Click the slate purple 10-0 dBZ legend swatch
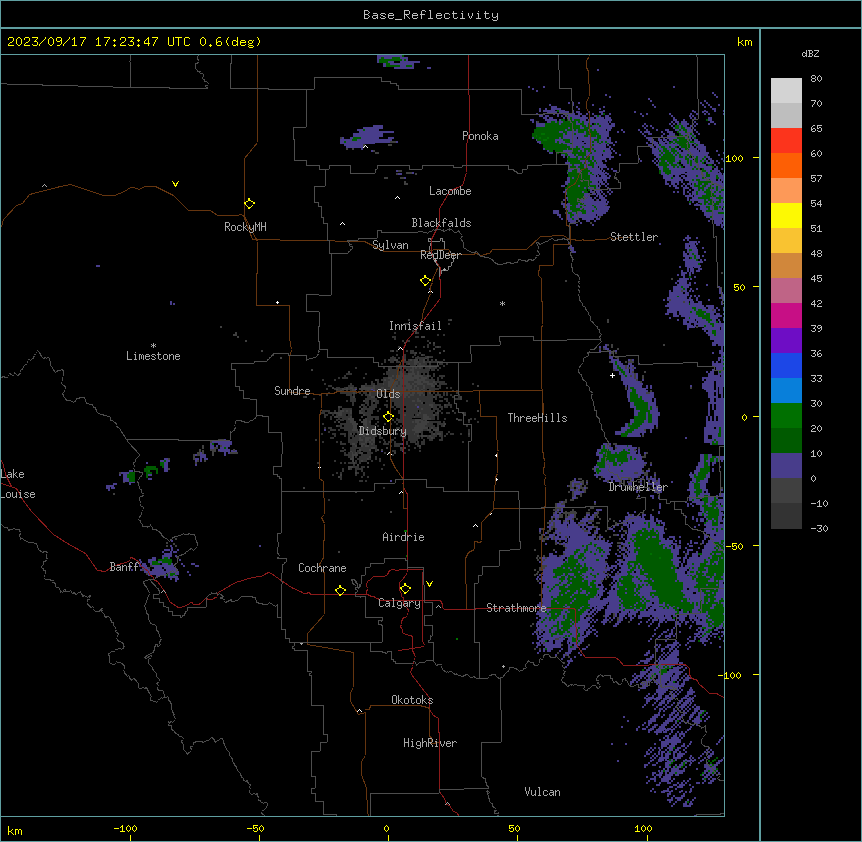The height and width of the screenshot is (842, 862). point(786,466)
